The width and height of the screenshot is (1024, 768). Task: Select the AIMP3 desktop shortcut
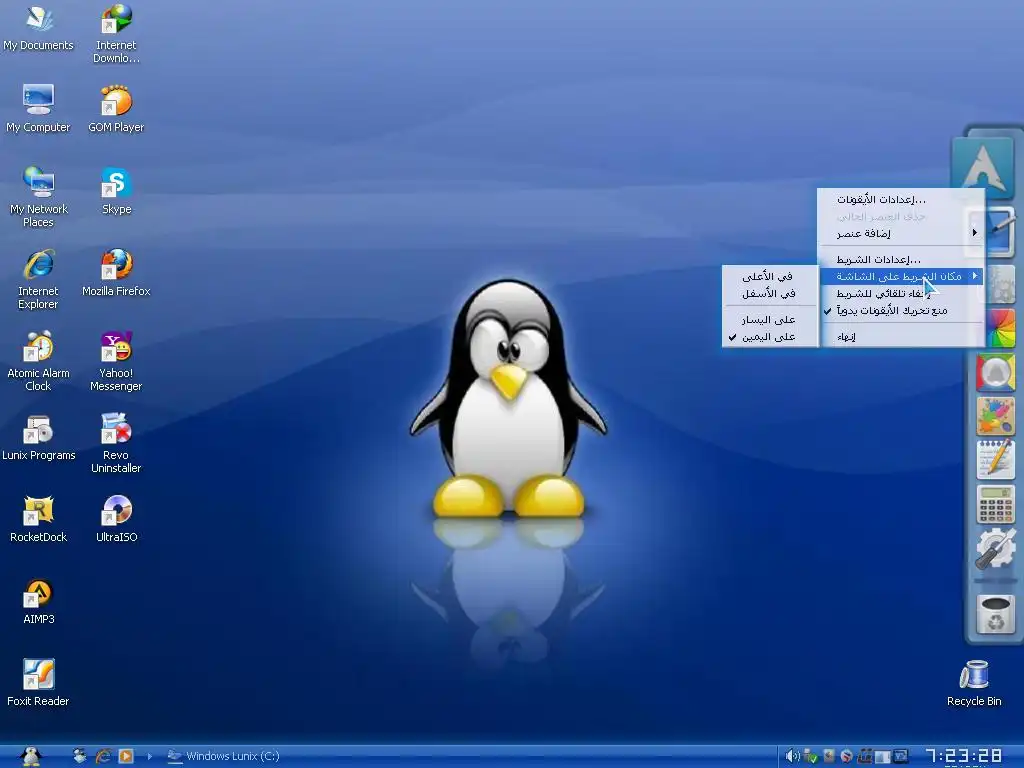click(x=39, y=601)
